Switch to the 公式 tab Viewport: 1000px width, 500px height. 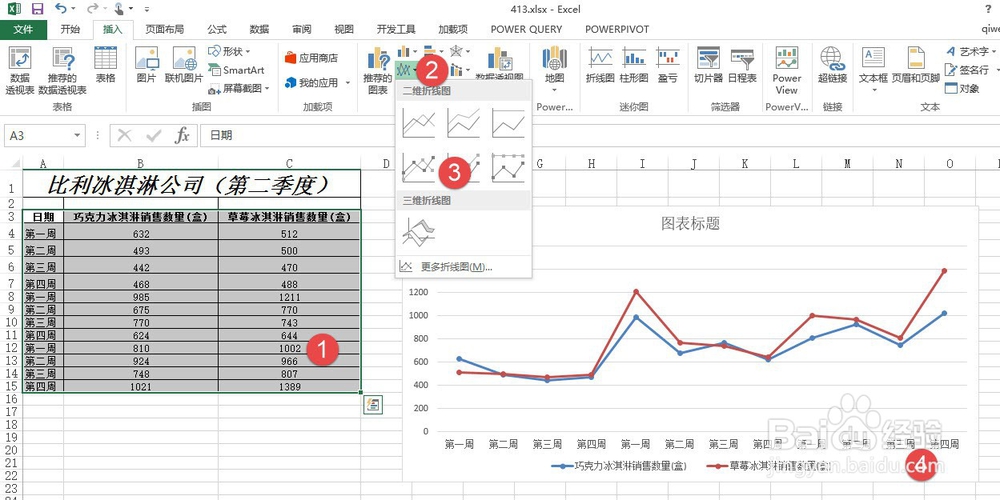pos(217,29)
